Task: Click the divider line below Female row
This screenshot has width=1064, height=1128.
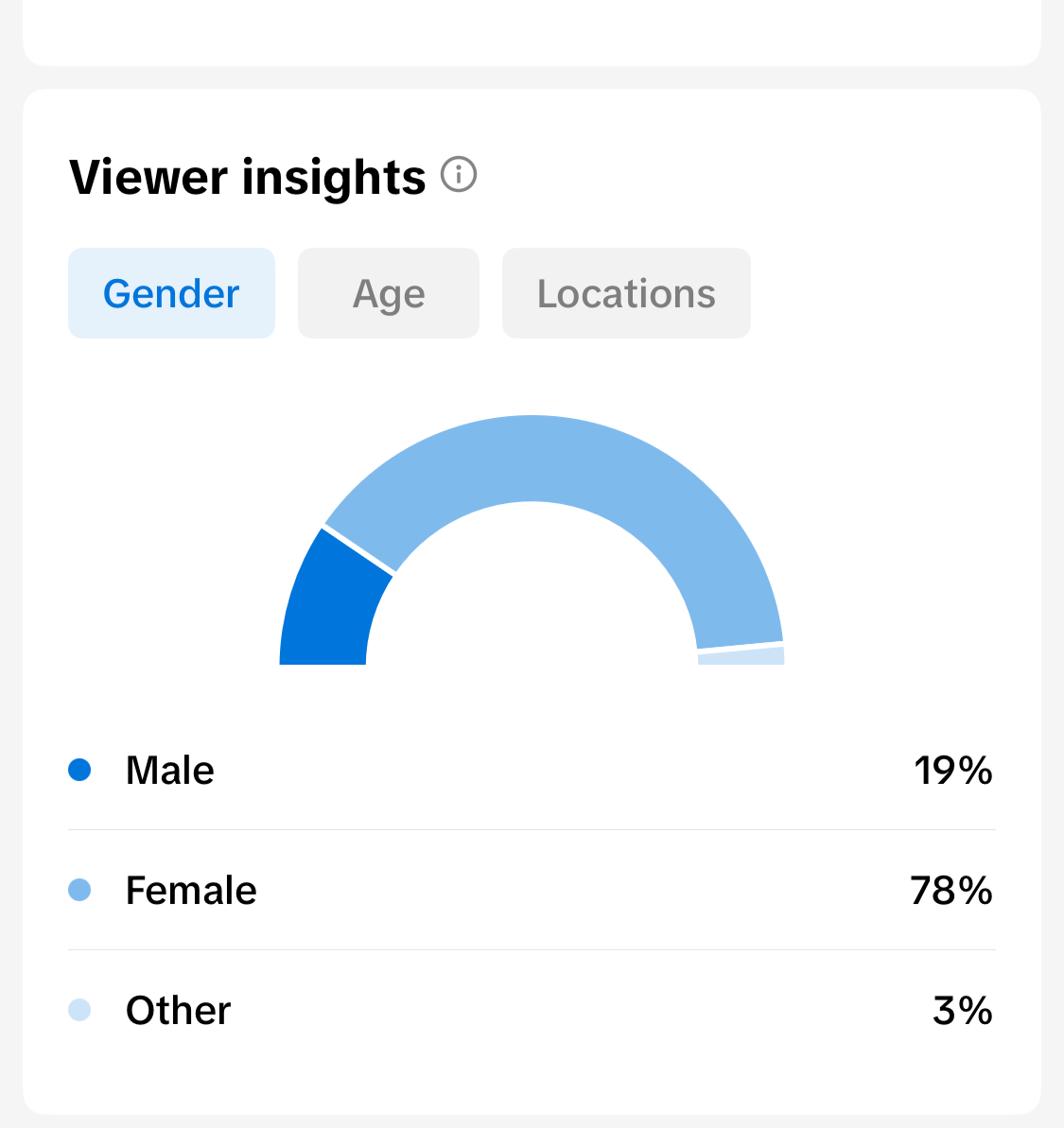Action: 532,949
